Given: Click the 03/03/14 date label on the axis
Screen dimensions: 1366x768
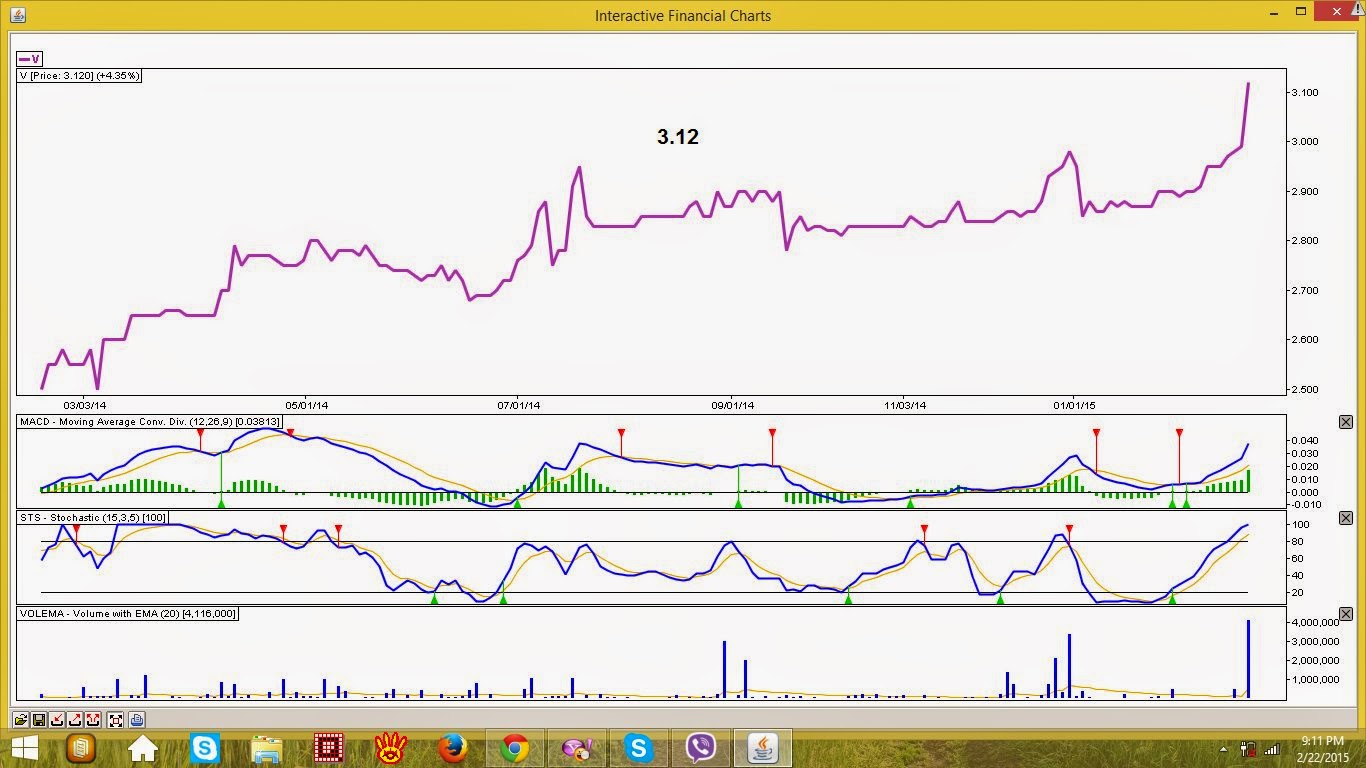Looking at the screenshot, I should tap(84, 405).
